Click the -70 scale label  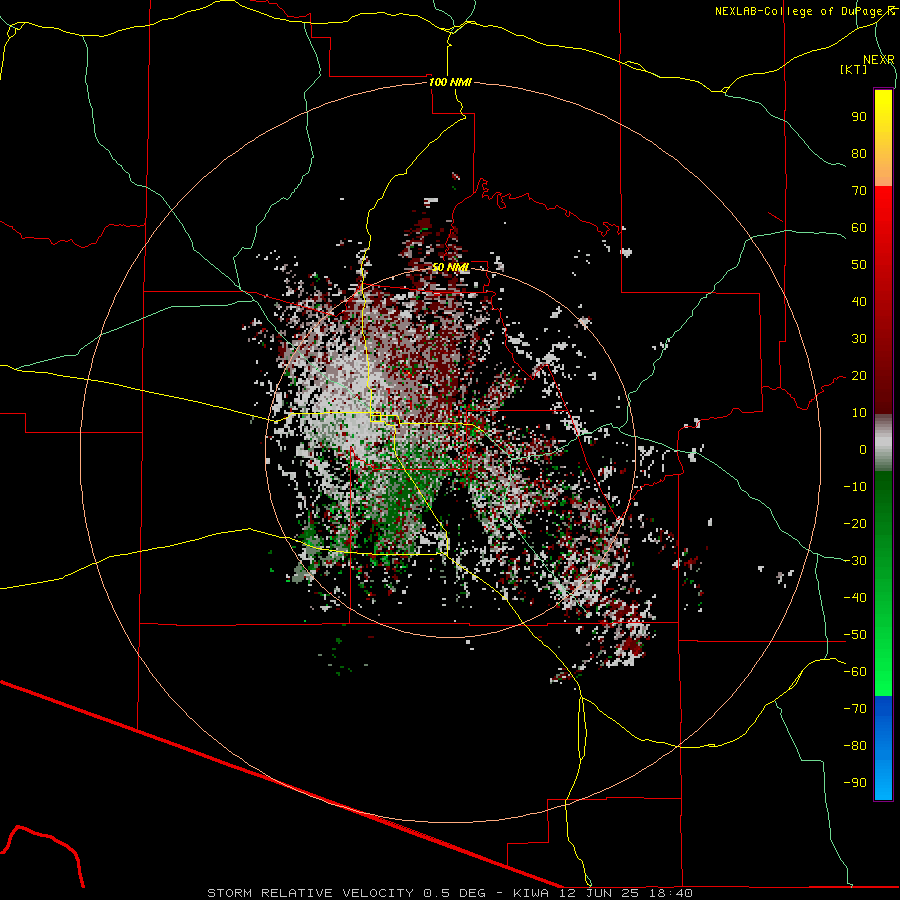[x=855, y=709]
